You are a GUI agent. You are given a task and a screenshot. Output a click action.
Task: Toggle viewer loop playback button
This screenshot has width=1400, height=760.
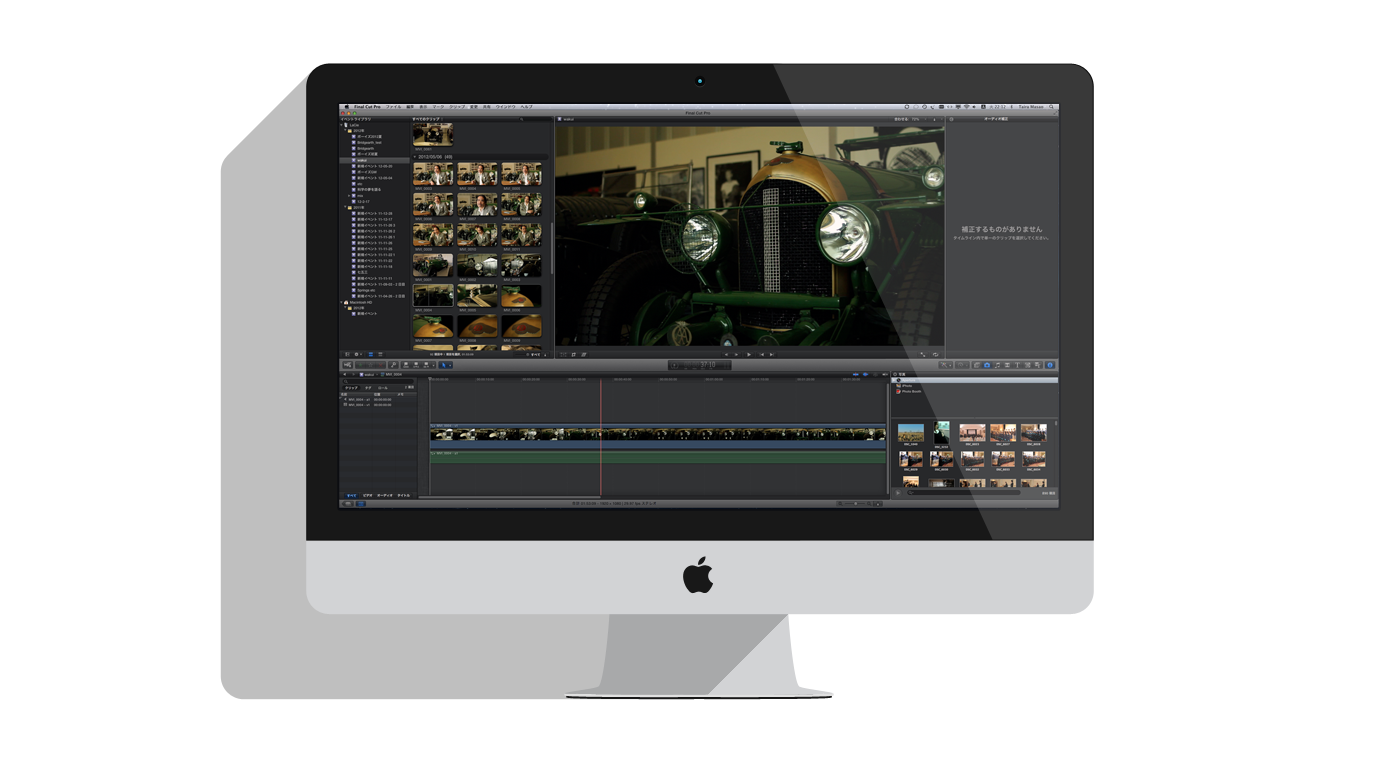point(935,354)
